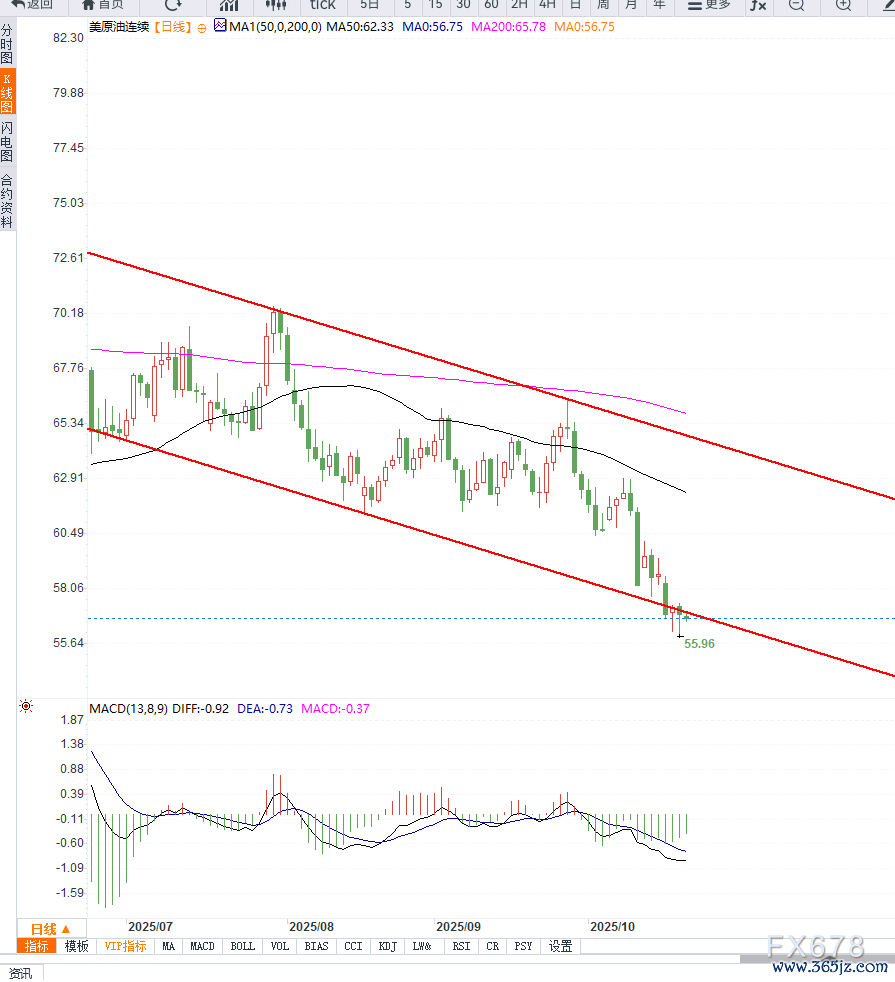
Task: Click the orange circle next to 日线
Action: (204, 28)
